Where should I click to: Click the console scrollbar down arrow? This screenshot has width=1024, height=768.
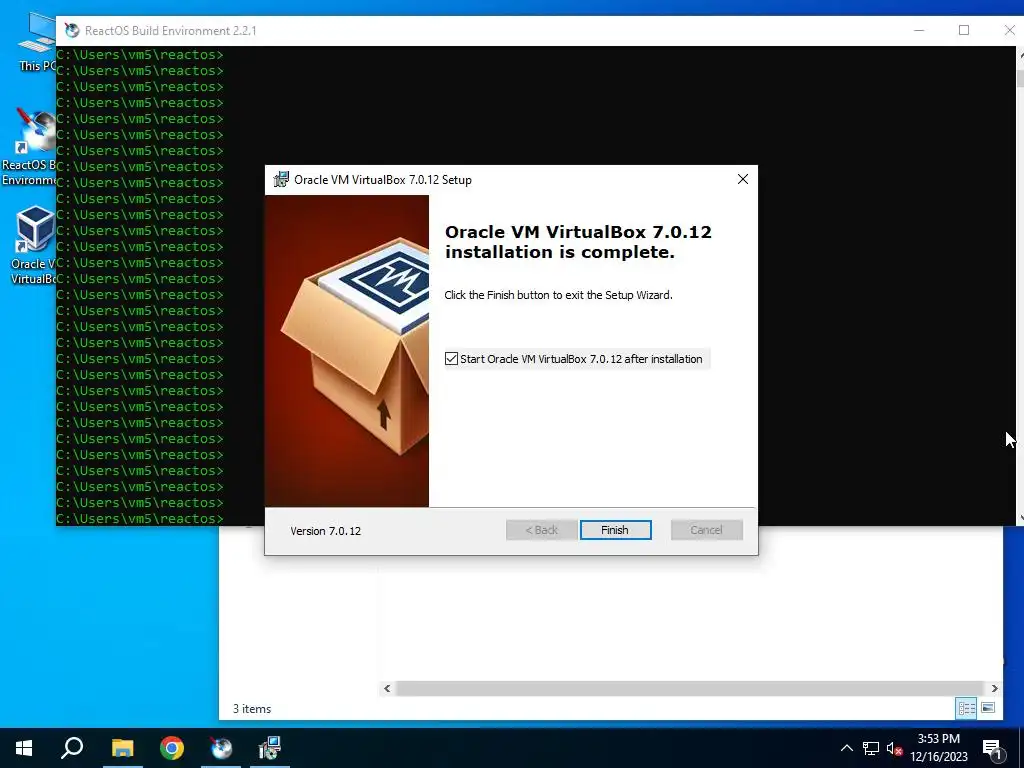1020,519
